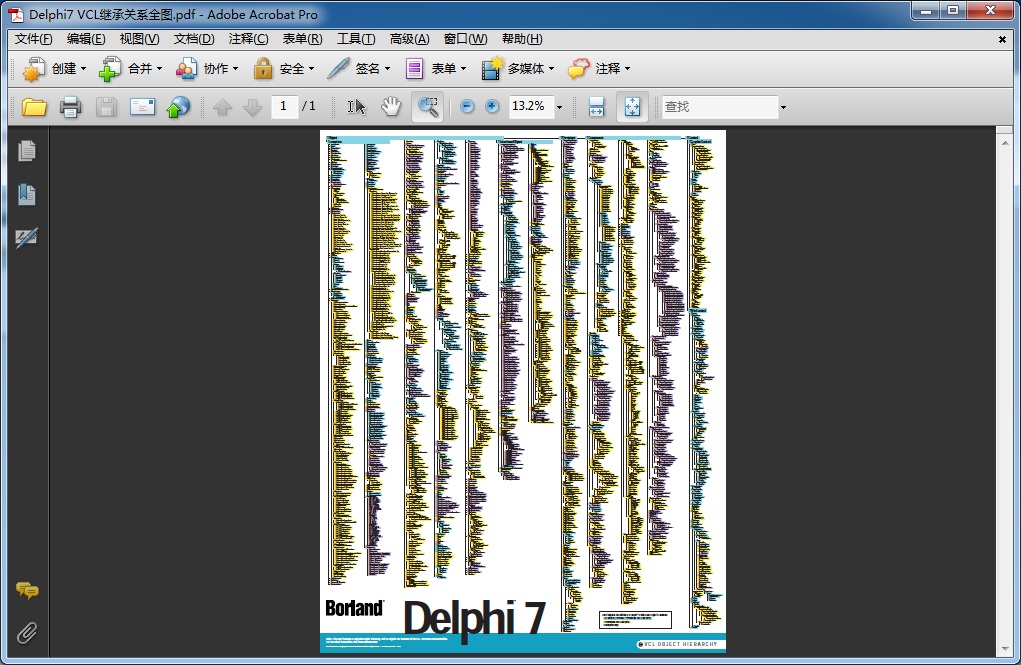This screenshot has height=665, width=1021.
Task: Activate the Select text cursor tool
Action: 356,107
